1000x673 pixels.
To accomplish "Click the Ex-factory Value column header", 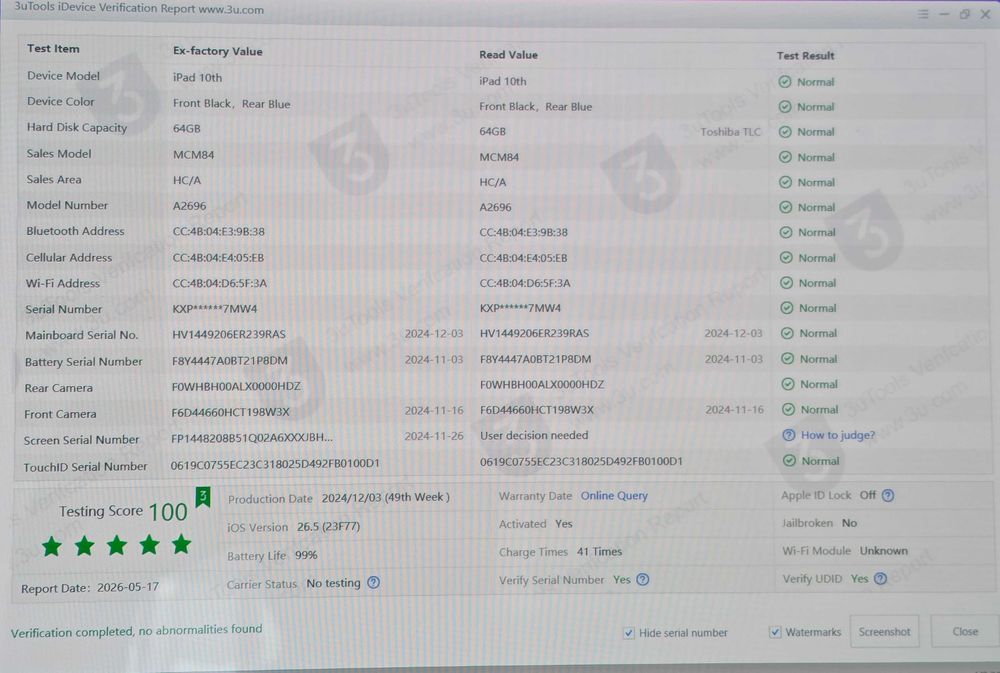I will tap(217, 51).
